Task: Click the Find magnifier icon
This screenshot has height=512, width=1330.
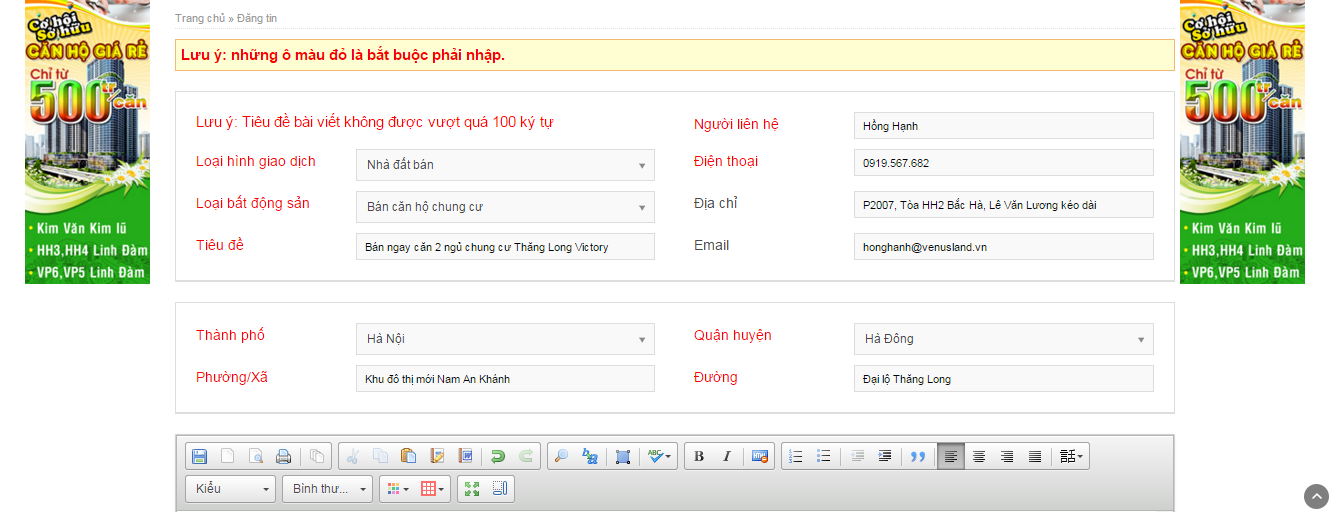Action: click(x=561, y=457)
